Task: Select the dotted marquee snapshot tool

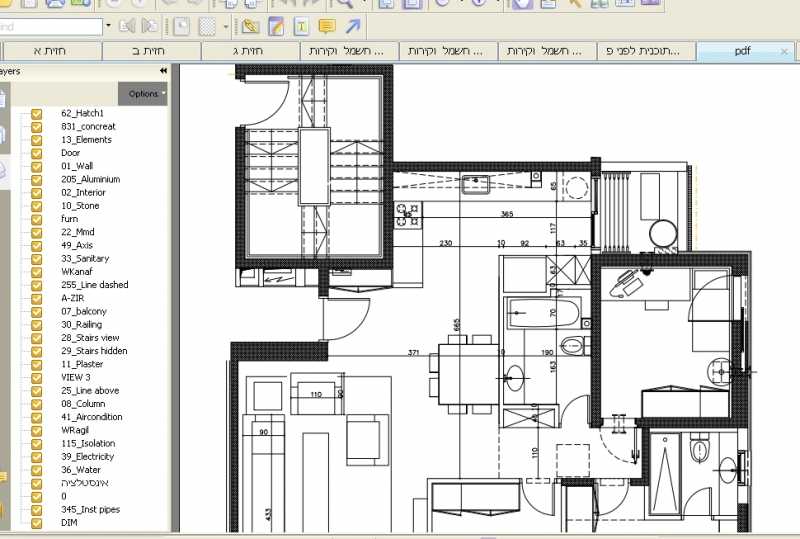Action: click(x=208, y=27)
